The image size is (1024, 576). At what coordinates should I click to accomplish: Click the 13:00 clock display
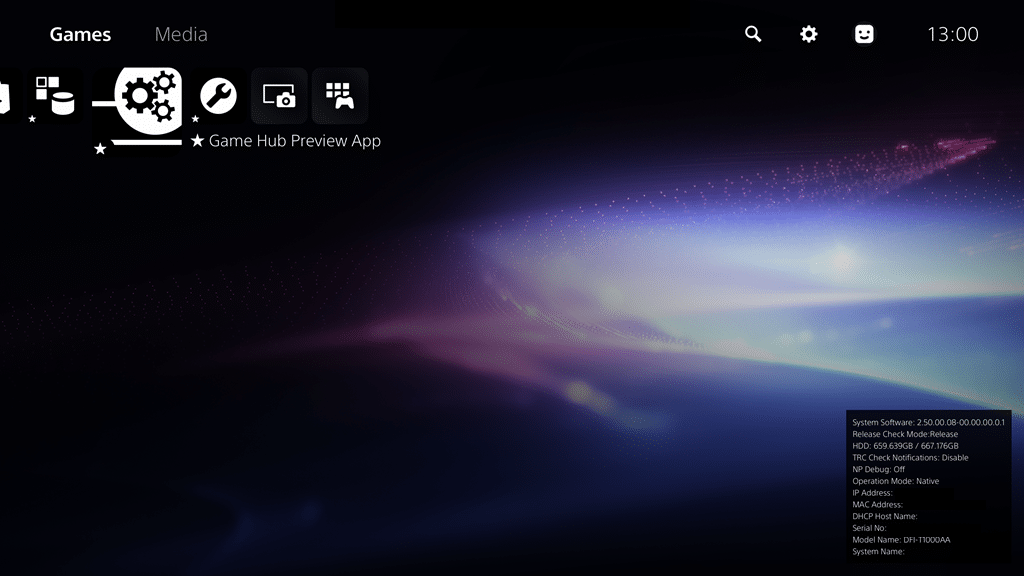(953, 34)
